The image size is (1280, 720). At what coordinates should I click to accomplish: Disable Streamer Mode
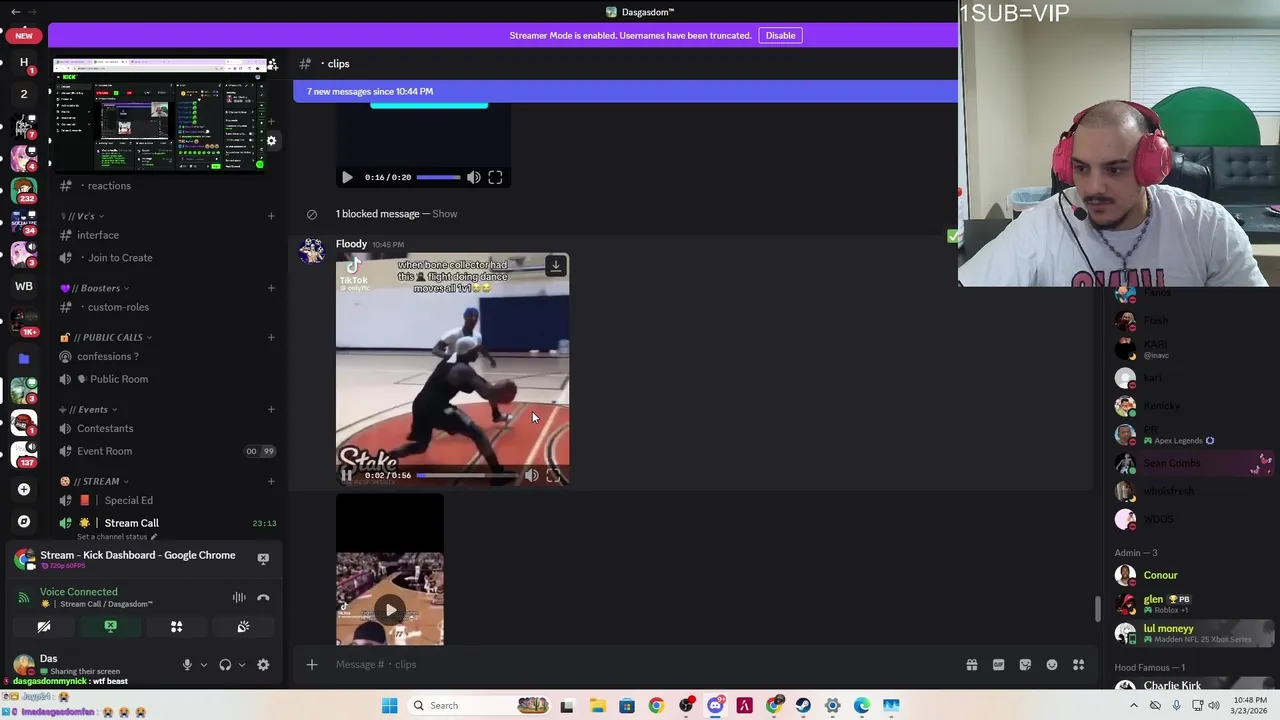[780, 36]
